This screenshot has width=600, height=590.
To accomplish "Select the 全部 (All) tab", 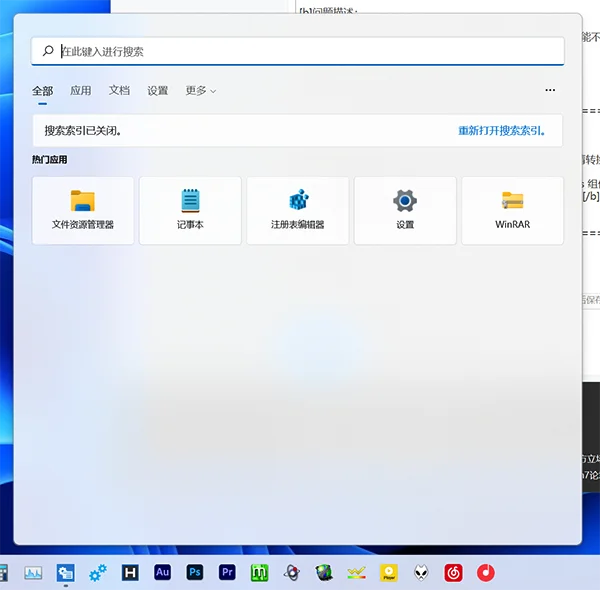I will point(42,91).
